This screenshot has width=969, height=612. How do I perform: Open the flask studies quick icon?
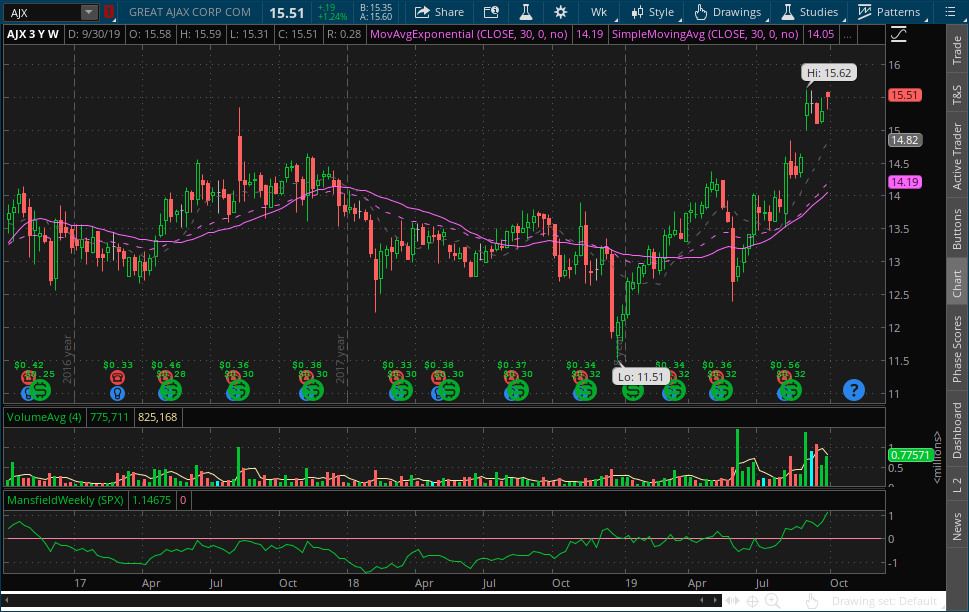point(525,12)
